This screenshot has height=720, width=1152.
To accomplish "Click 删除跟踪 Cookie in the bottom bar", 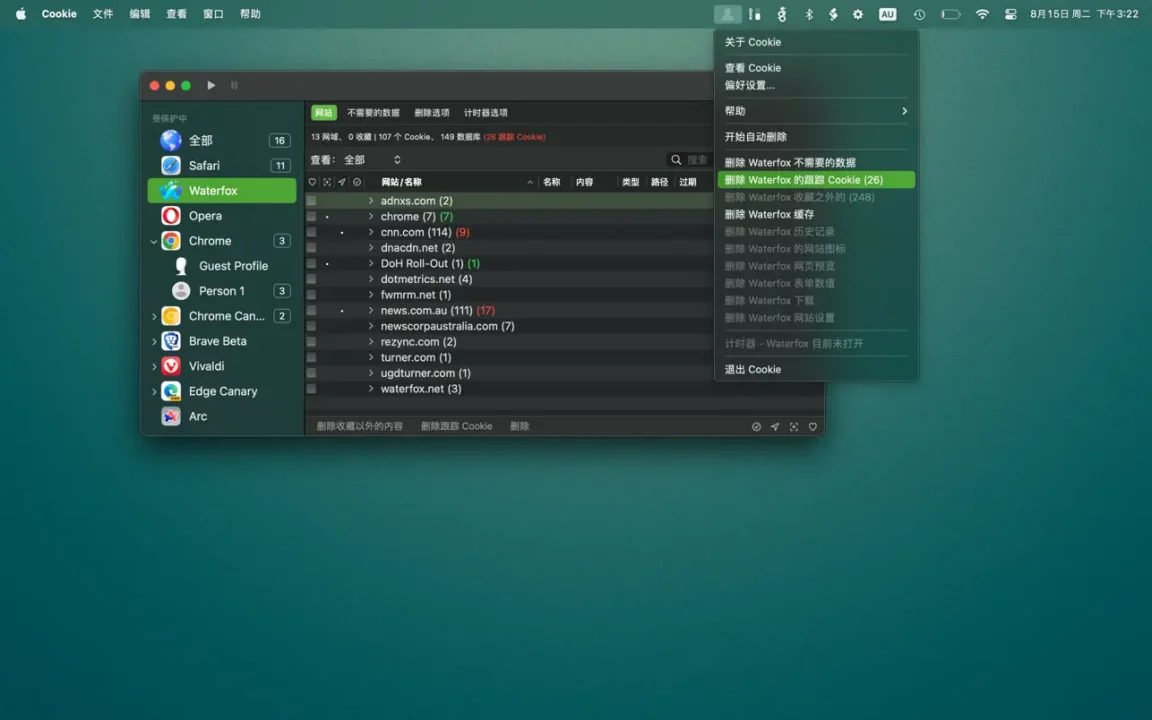I will click(456, 426).
